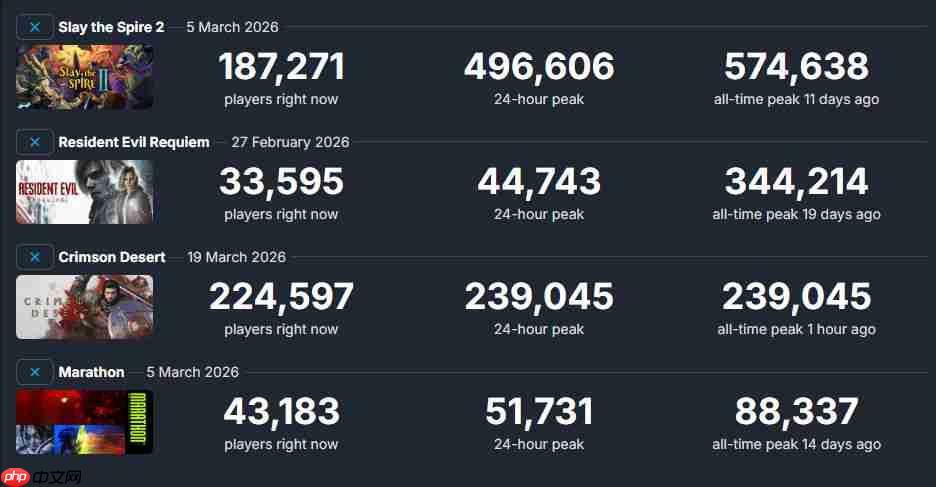936x487 pixels.
Task: Click Crimson Desert release date 19 March 2026
Action: point(236,257)
